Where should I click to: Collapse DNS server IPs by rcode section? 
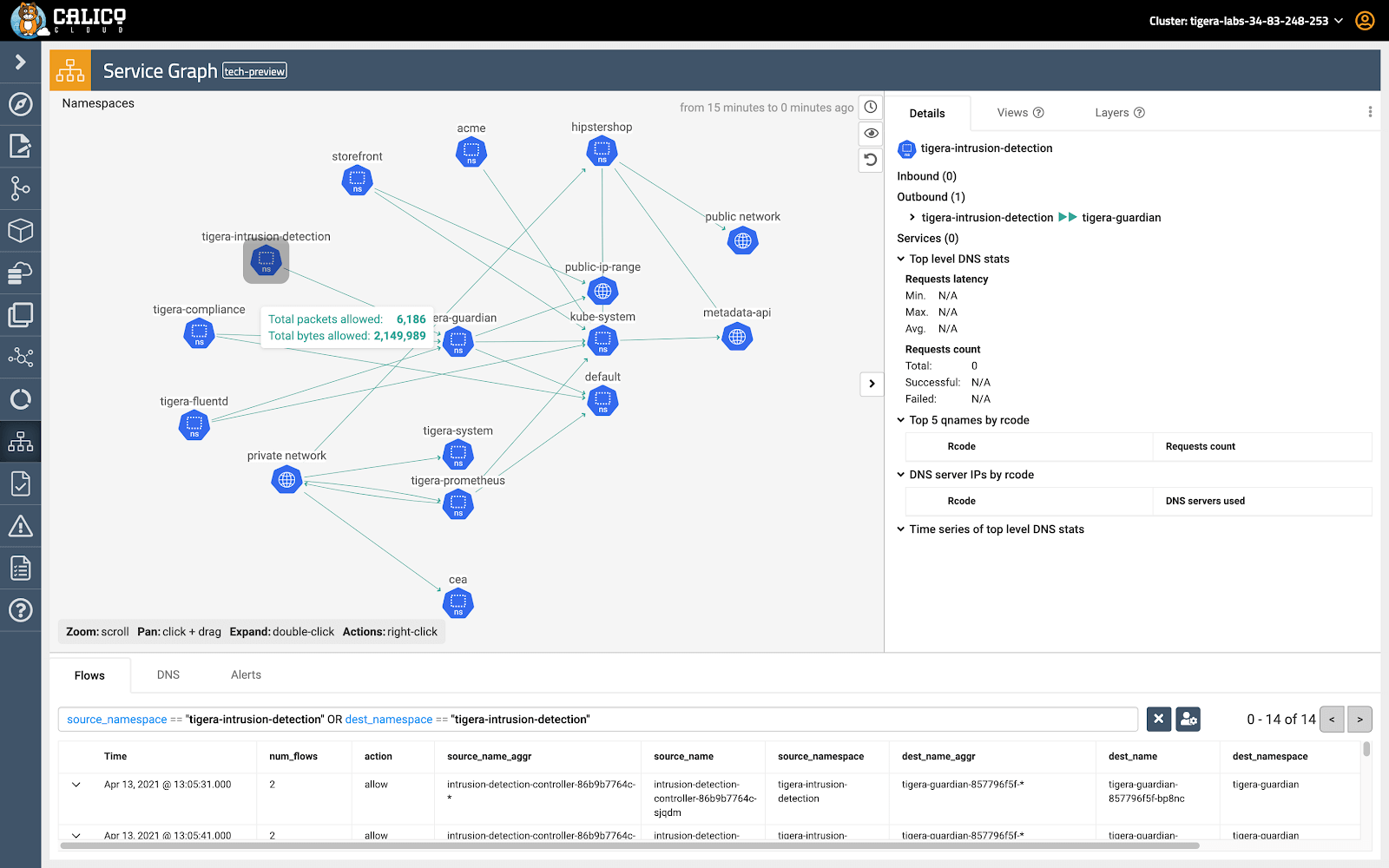click(x=901, y=475)
